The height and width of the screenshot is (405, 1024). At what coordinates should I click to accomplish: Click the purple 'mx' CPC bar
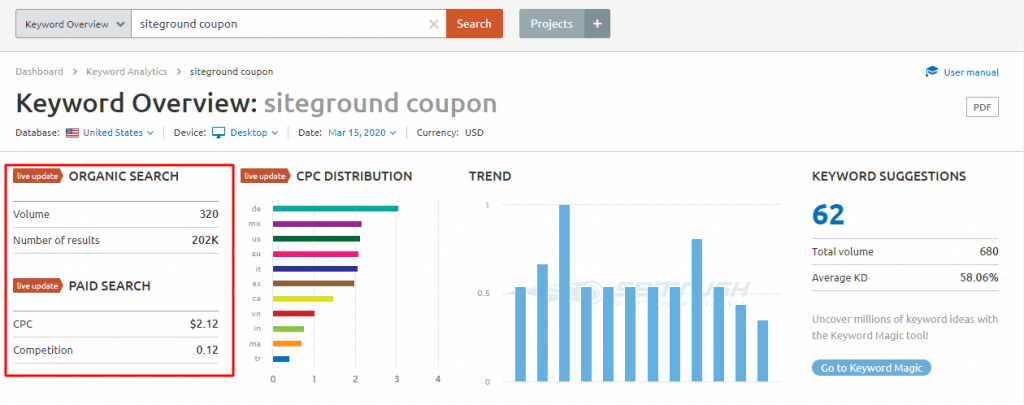tap(317, 223)
